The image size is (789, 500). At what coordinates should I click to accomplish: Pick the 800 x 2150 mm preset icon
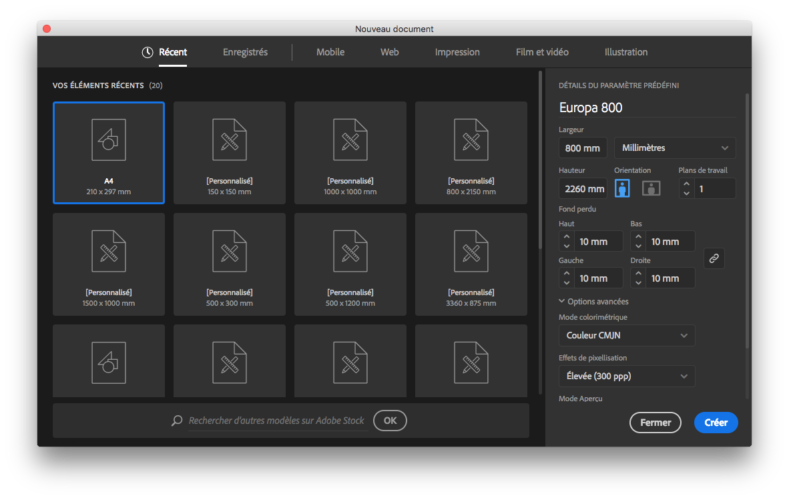470,141
